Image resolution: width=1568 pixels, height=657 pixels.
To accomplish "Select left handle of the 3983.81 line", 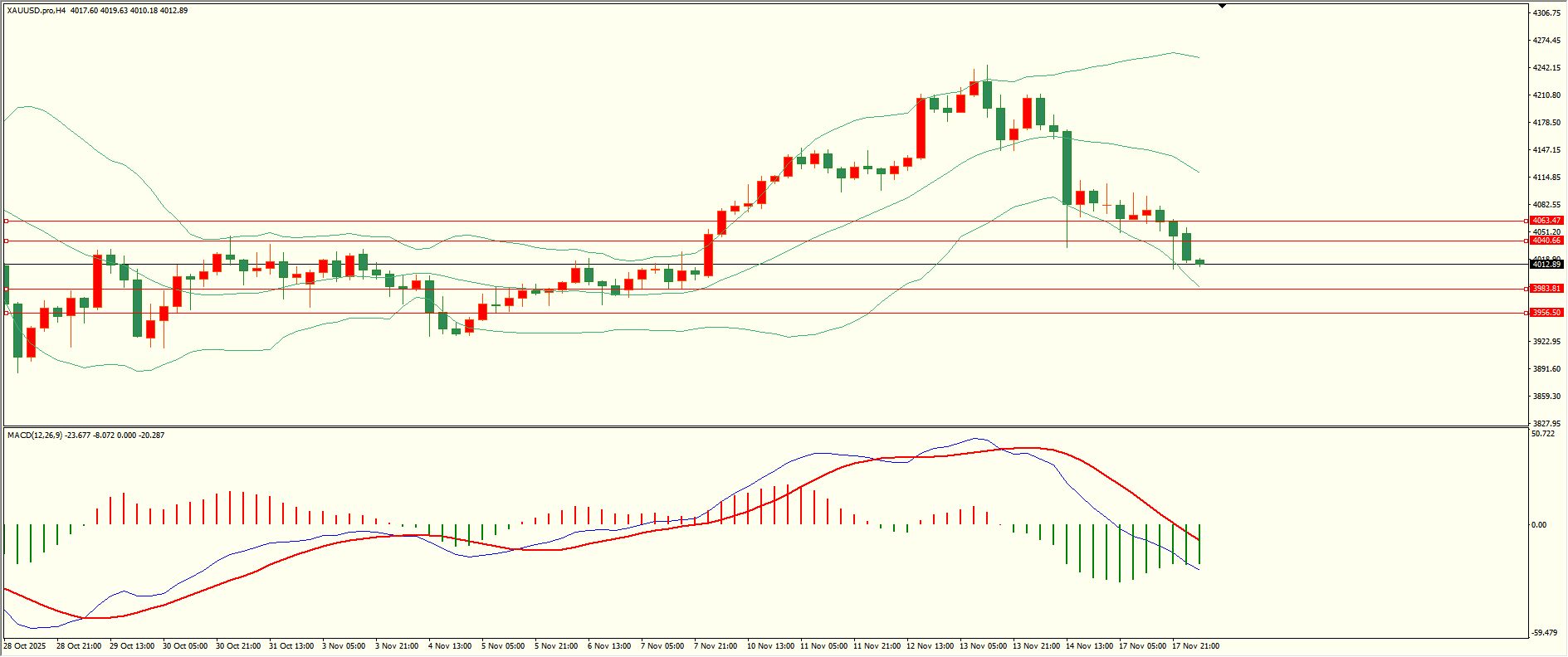I will pos(7,290).
